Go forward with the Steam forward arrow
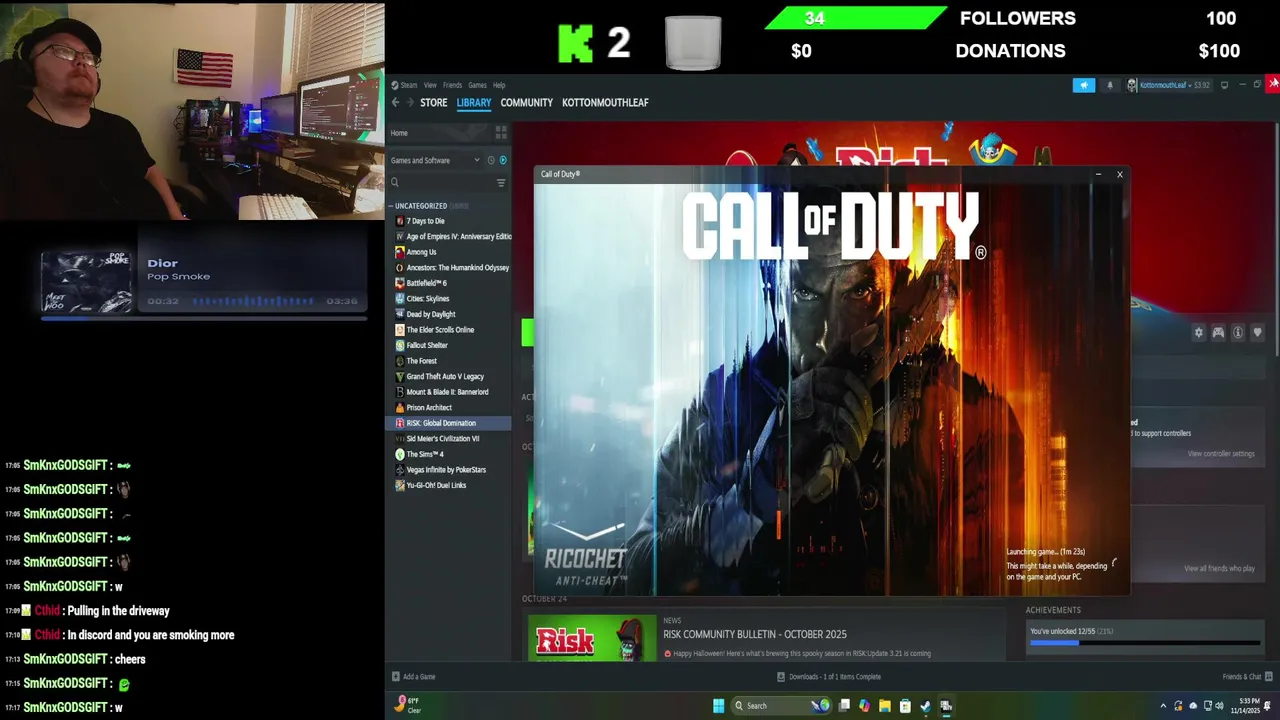Screen dimensions: 1280x720 (x=409, y=102)
